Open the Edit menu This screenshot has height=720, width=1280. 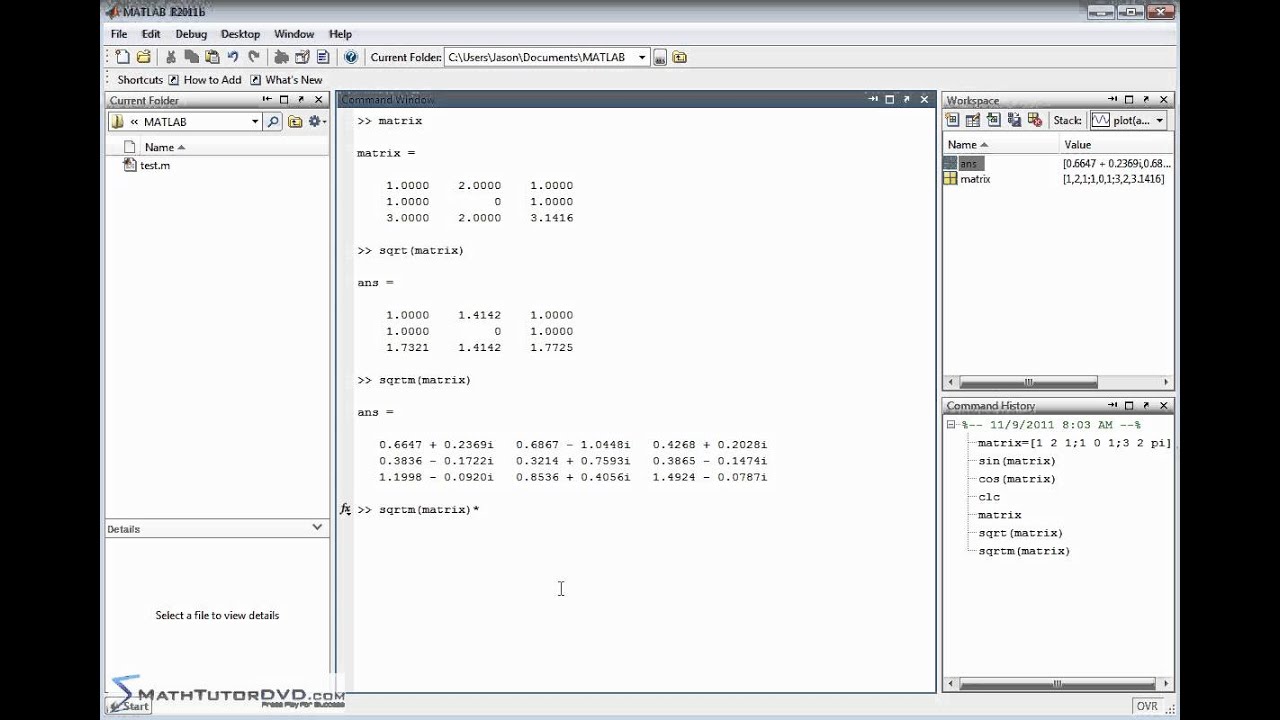coord(151,34)
